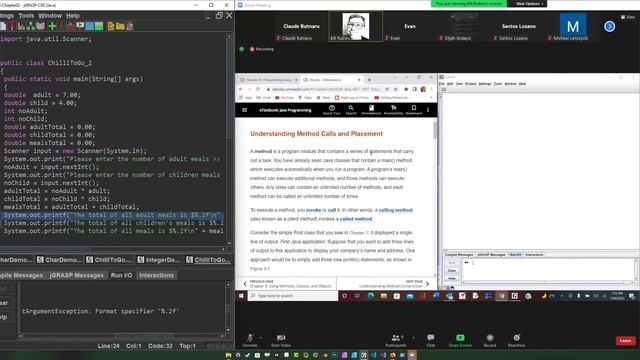Click the red Leave button

(625, 340)
